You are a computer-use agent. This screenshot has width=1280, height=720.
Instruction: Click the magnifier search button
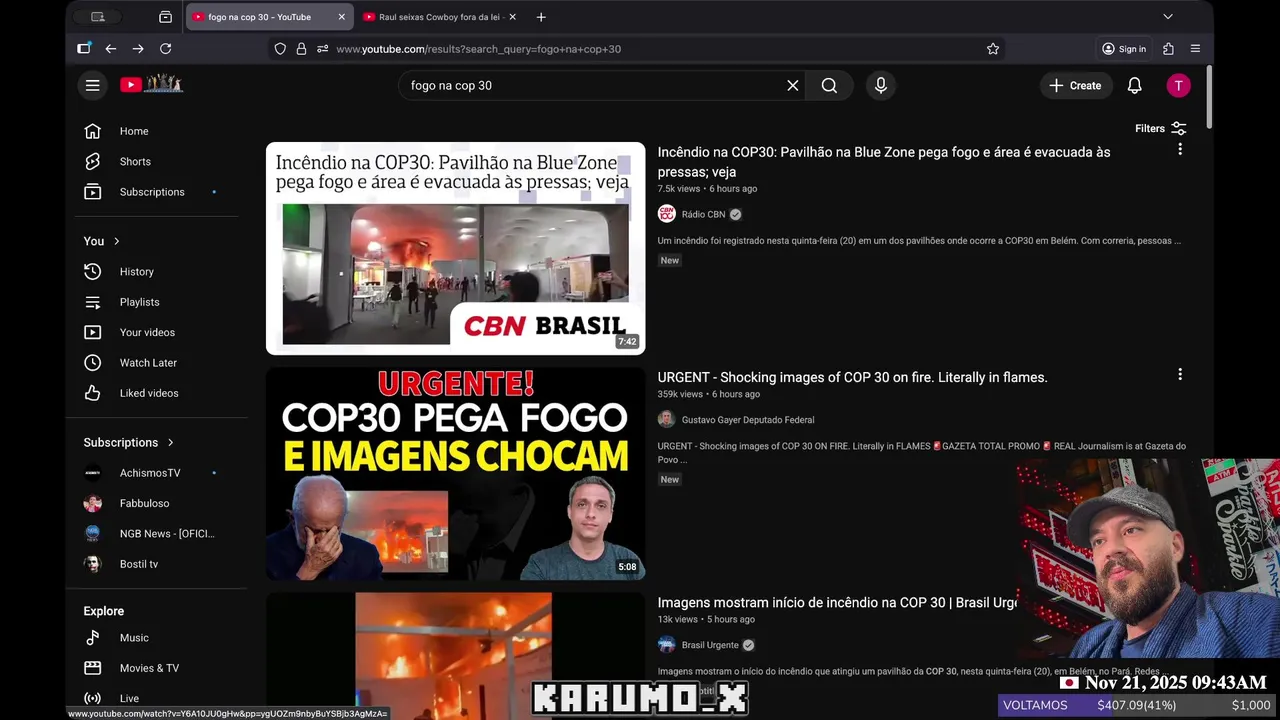click(829, 86)
